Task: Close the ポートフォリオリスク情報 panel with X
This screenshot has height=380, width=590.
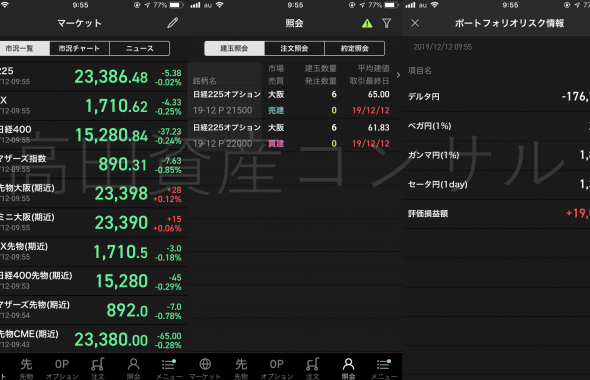Action: point(415,23)
